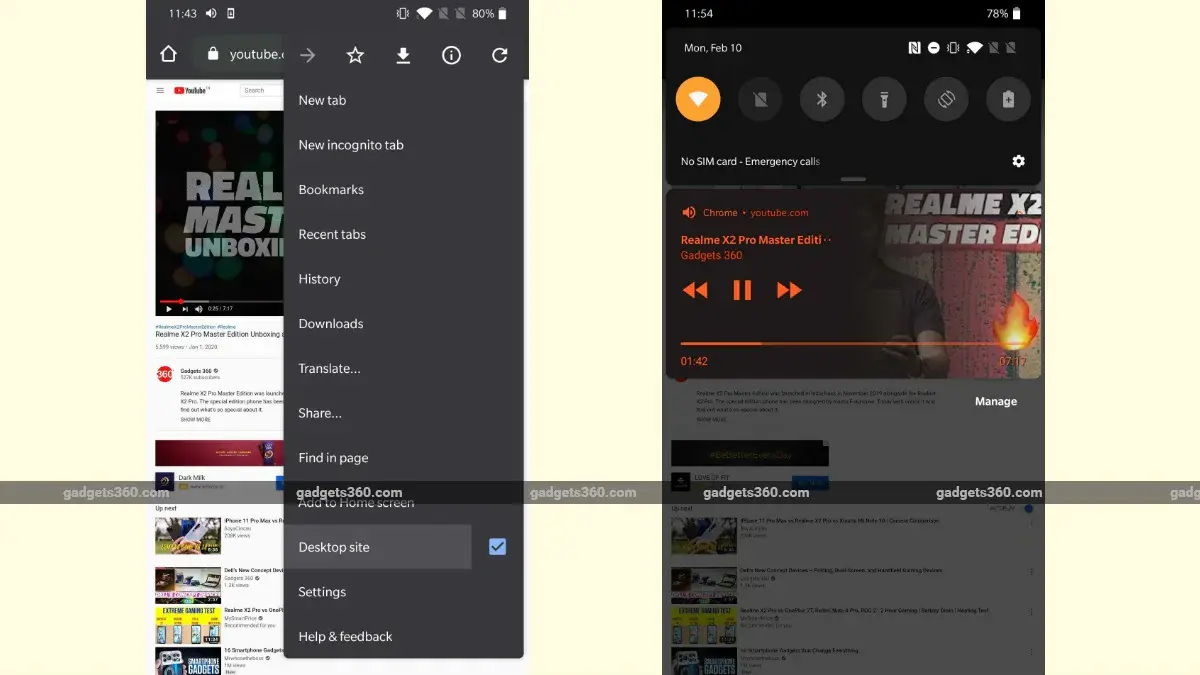
Task: Open notification panel settings gear
Action: pos(1018,161)
